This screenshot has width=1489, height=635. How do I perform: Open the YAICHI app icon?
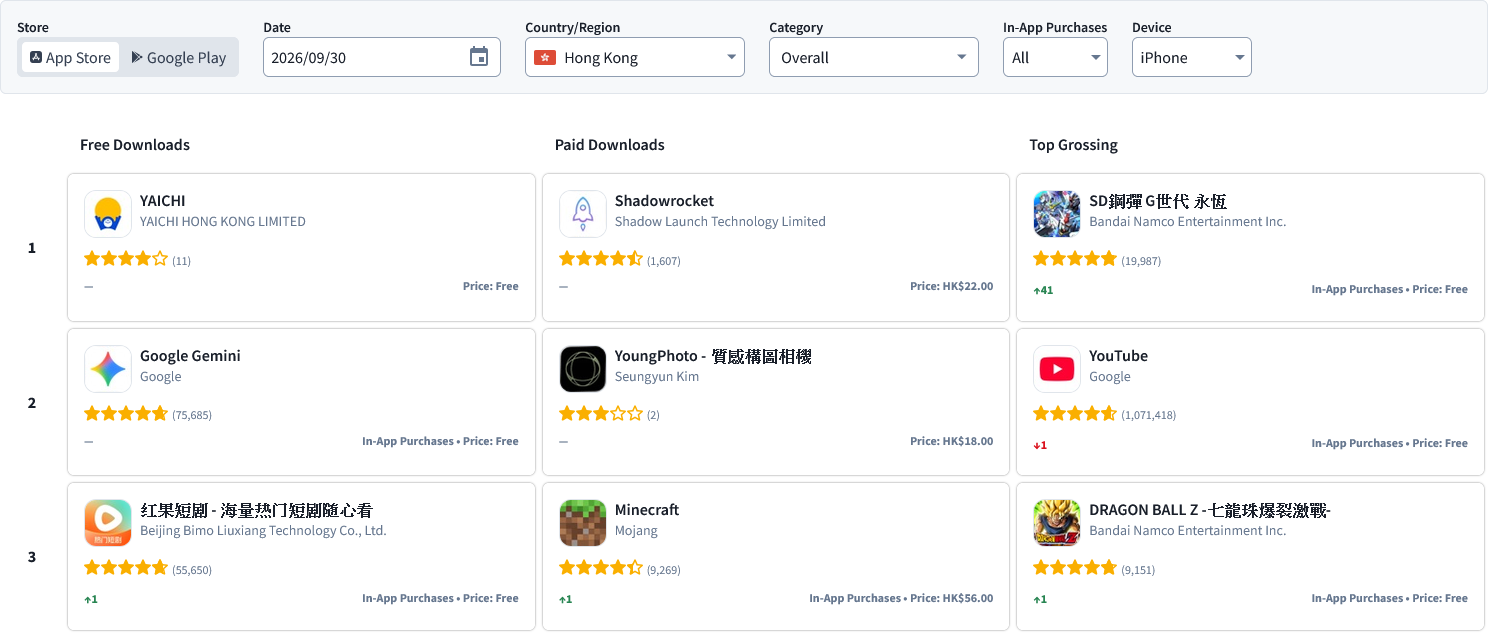(x=108, y=214)
